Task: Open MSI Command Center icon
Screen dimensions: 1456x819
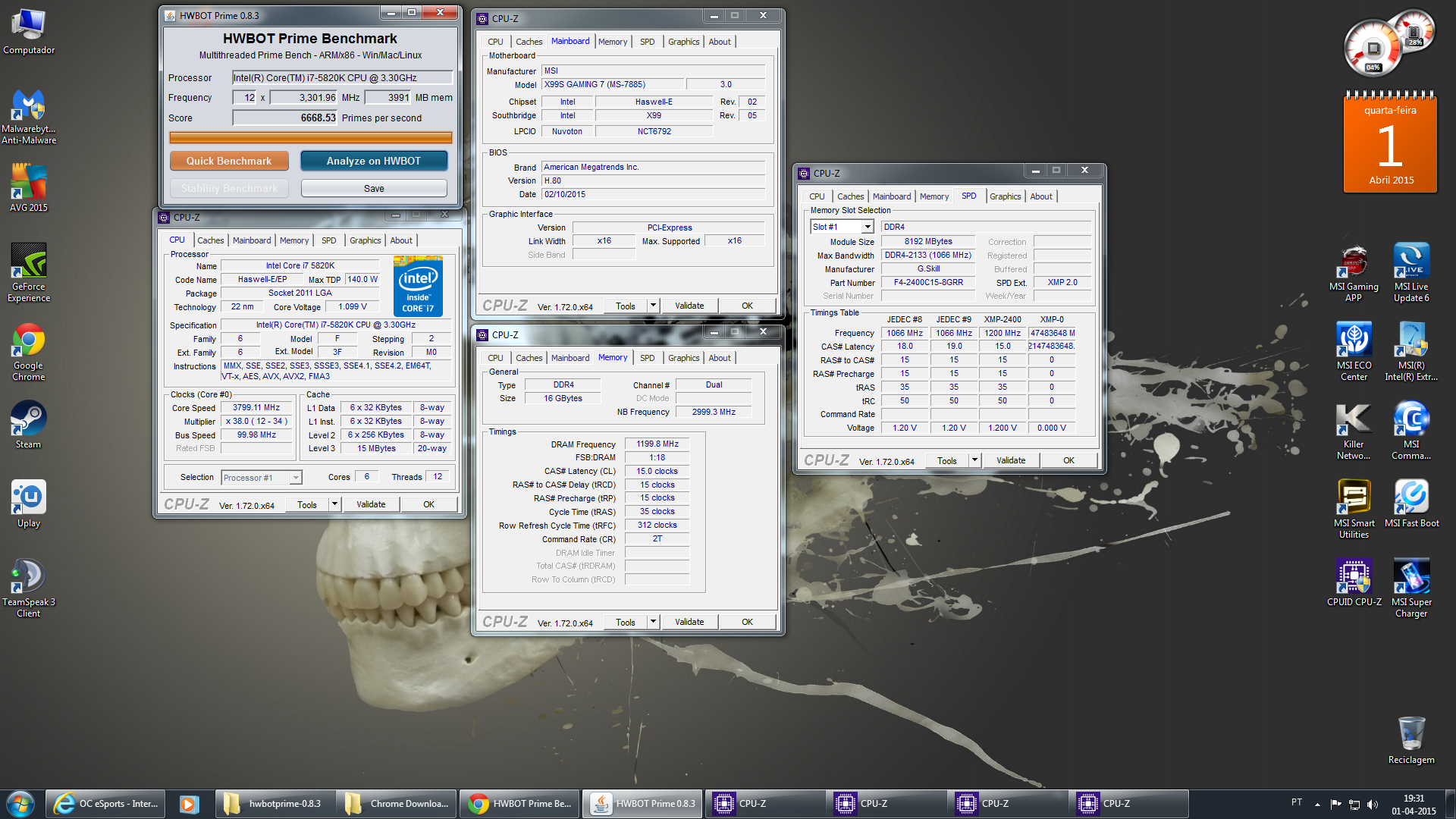Action: (1411, 431)
